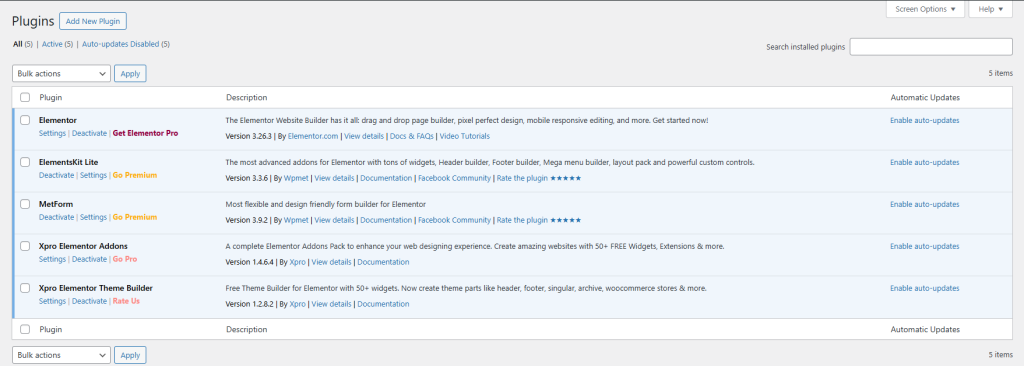Open Xpro Elementor Theme Builder Settings
This screenshot has width=1024, height=366.
click(x=52, y=301)
